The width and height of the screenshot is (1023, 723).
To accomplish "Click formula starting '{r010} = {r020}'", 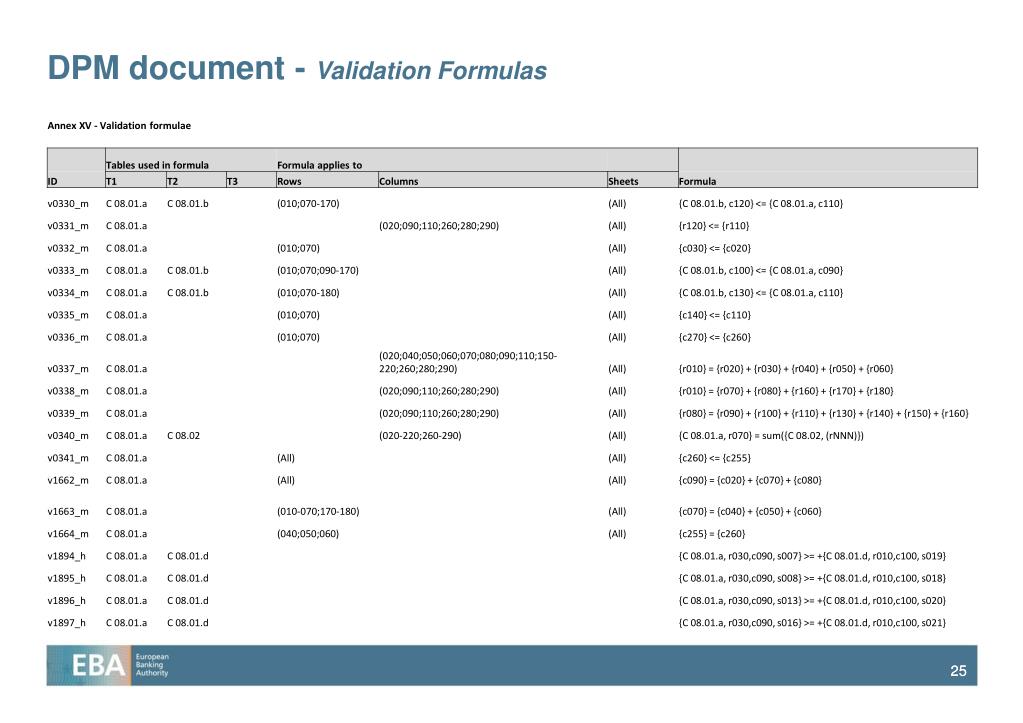I will pyautogui.click(x=786, y=369).
